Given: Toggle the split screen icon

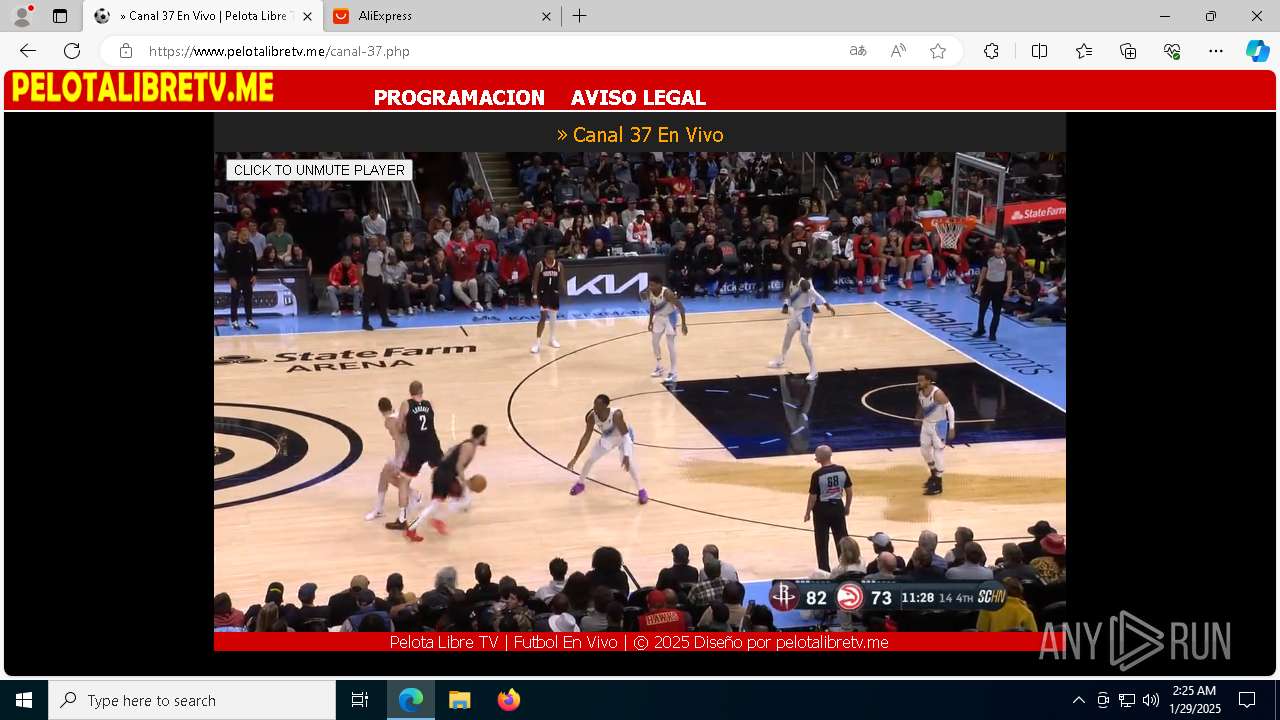Looking at the screenshot, I should [1039, 51].
